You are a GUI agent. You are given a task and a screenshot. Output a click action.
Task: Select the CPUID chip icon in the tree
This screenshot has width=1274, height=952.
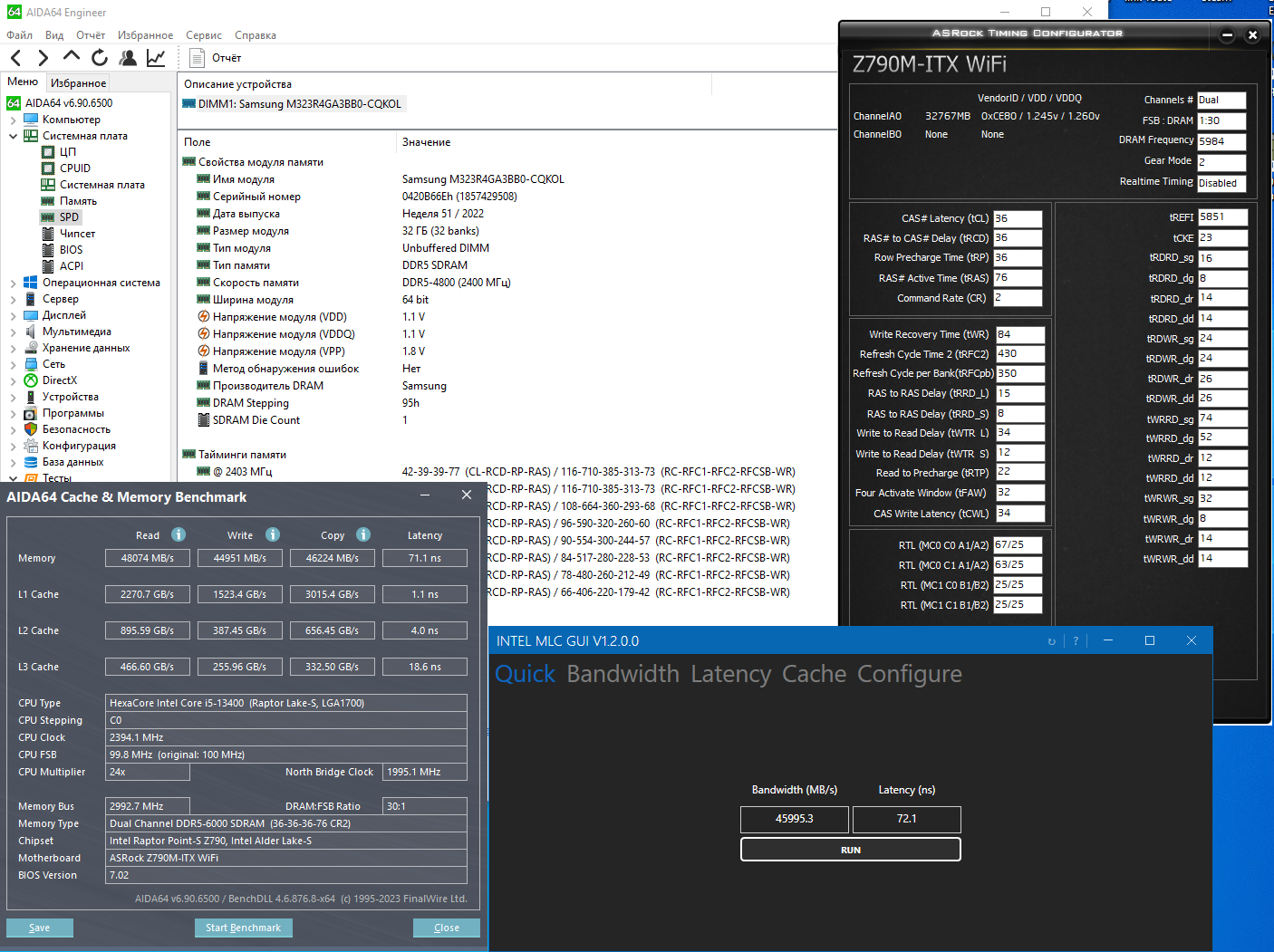tap(48, 168)
